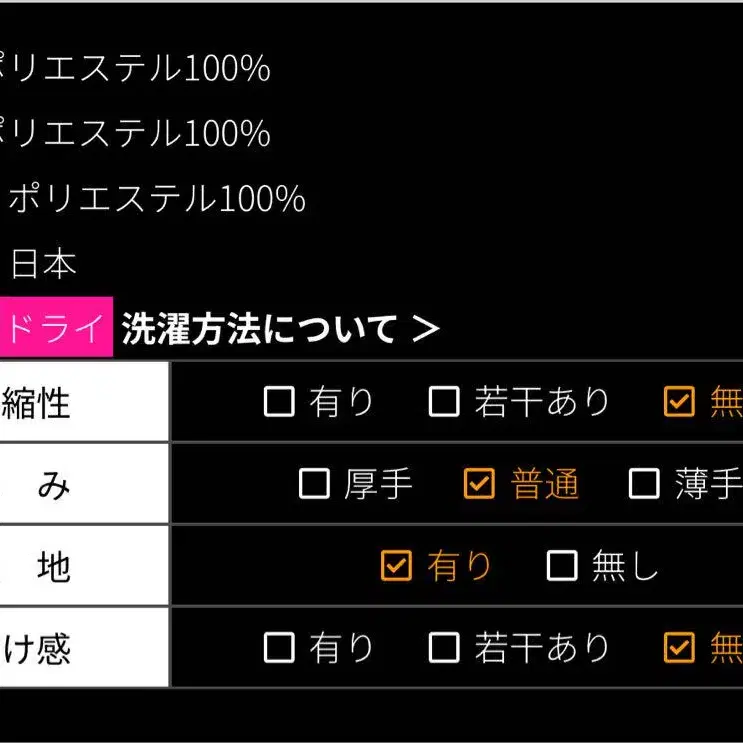The width and height of the screenshot is (743, 743).
Task: Check the 有り box in 縮性 row
Action: [x=279, y=401]
